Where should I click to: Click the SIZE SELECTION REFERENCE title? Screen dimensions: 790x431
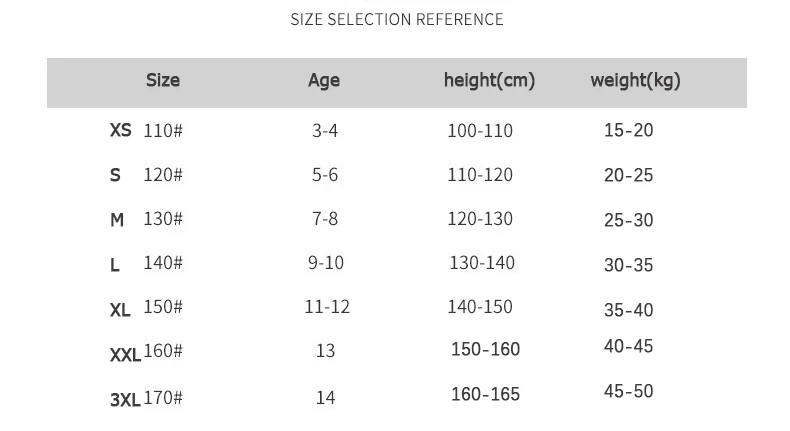click(397, 20)
